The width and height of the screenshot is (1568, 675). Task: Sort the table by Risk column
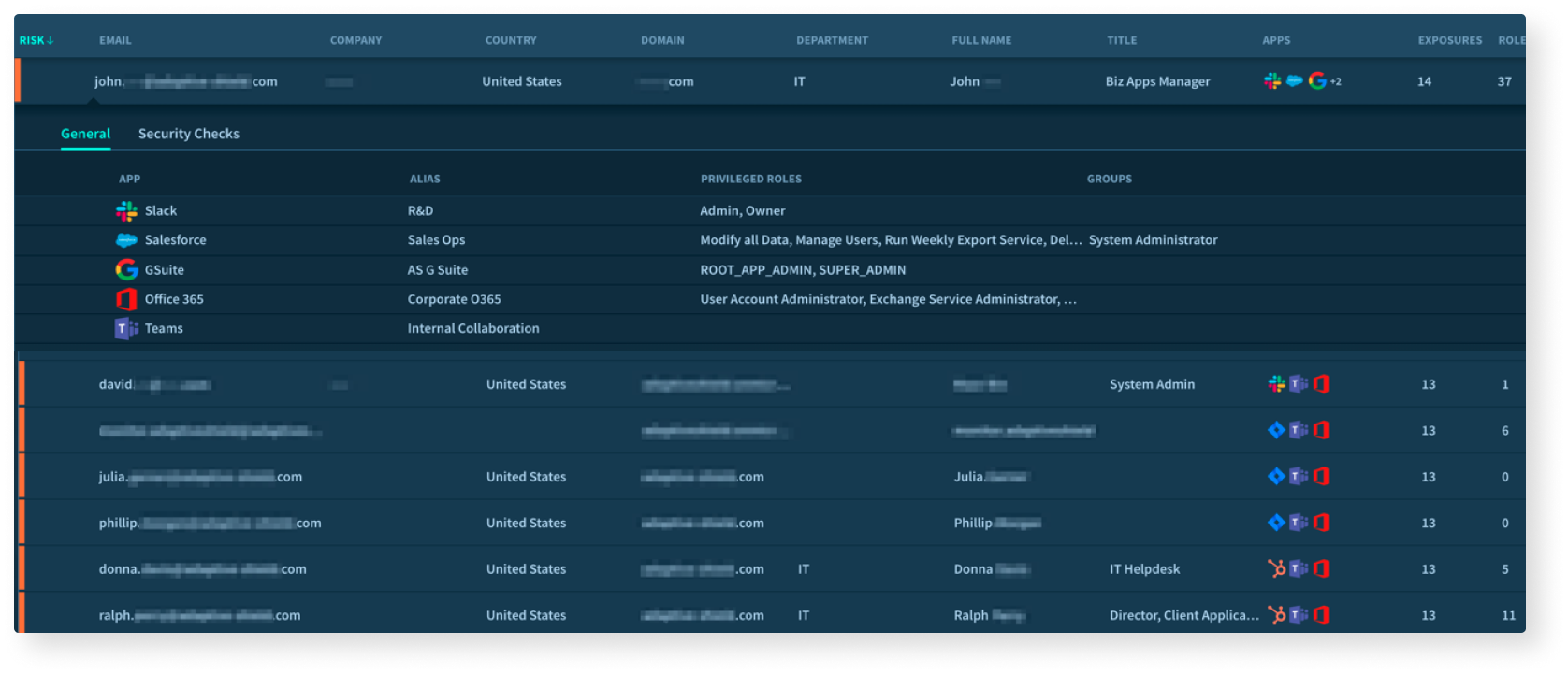36,40
